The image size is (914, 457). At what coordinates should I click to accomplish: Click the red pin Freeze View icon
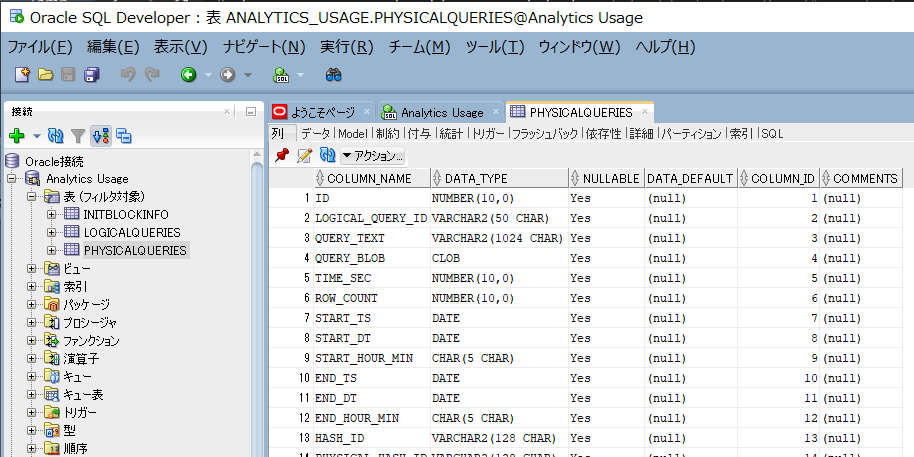(x=282, y=156)
